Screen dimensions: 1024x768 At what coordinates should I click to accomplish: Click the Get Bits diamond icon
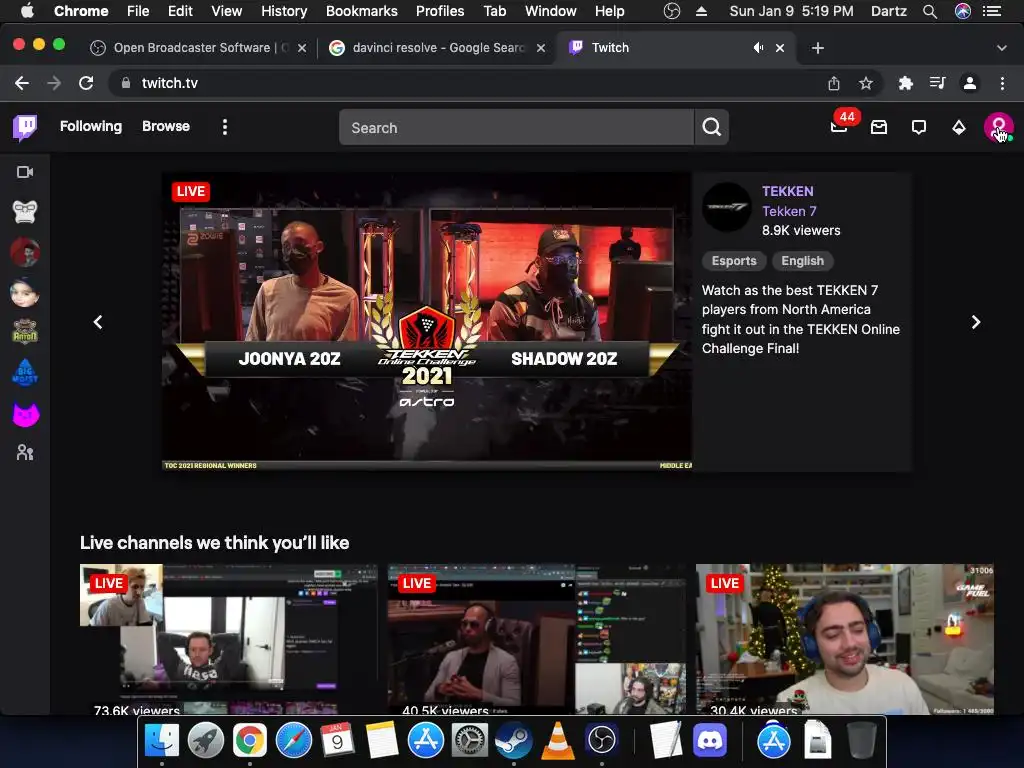coord(959,127)
